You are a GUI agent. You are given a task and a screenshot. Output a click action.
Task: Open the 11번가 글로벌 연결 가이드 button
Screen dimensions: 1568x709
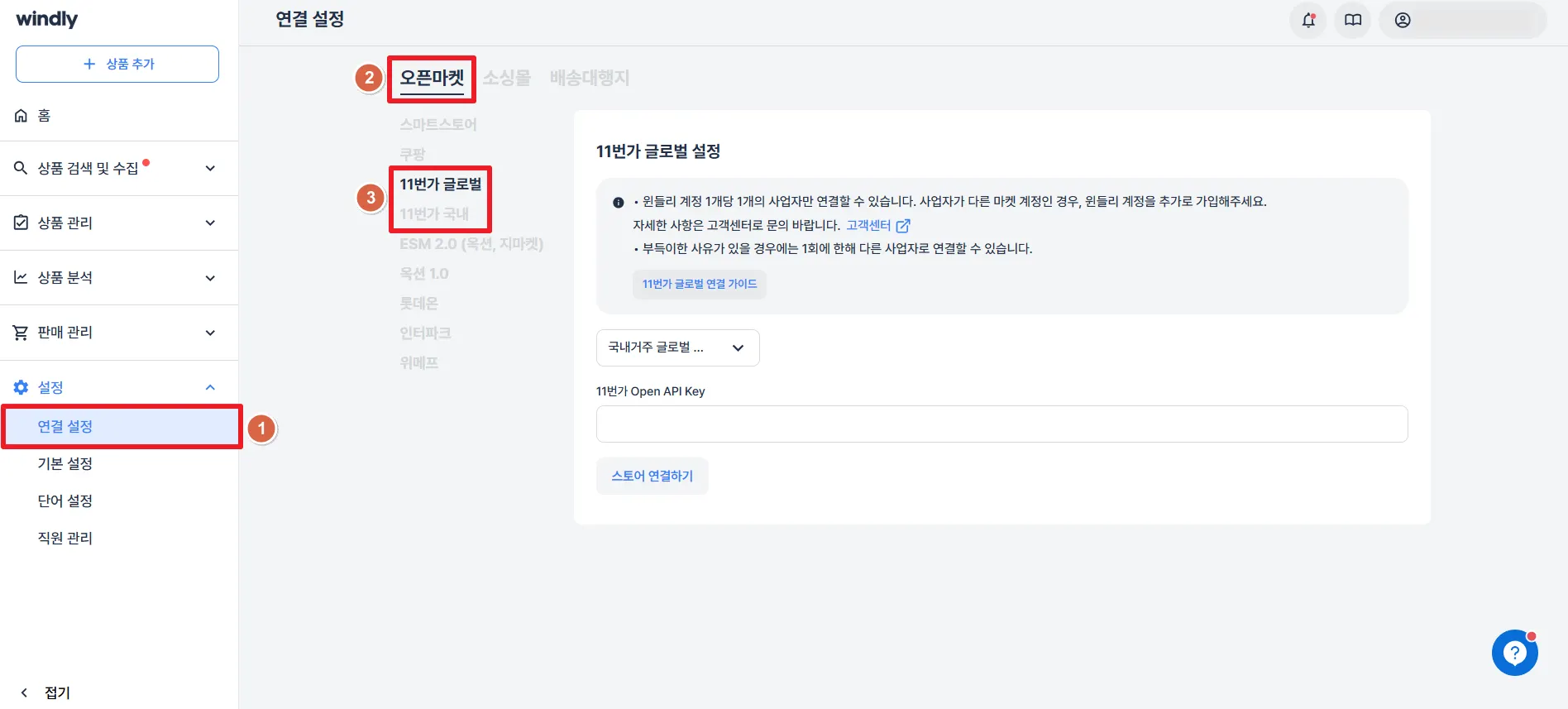[x=700, y=284]
